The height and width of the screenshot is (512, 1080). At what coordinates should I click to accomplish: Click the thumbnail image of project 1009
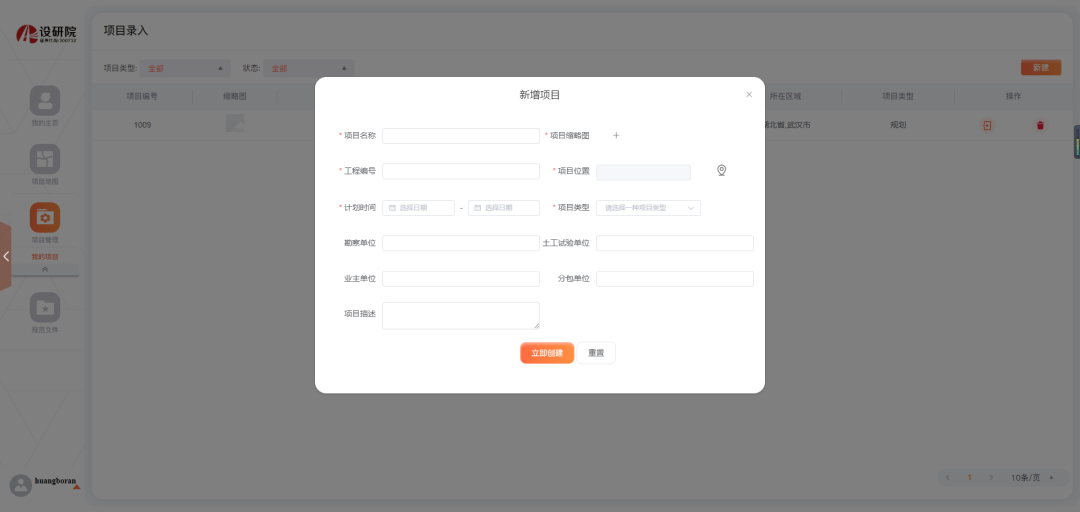(235, 123)
